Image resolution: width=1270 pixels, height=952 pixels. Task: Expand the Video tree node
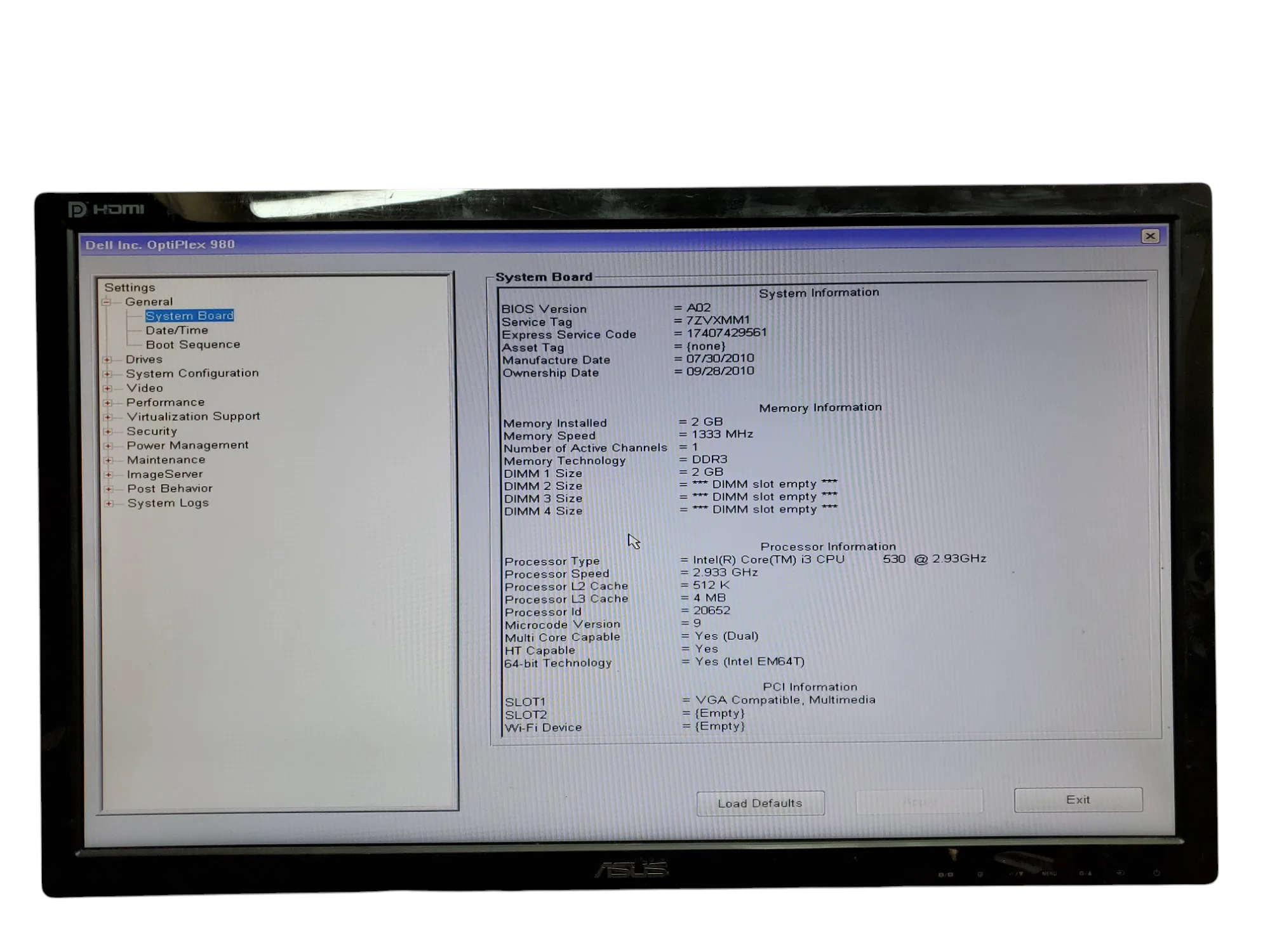pos(107,388)
